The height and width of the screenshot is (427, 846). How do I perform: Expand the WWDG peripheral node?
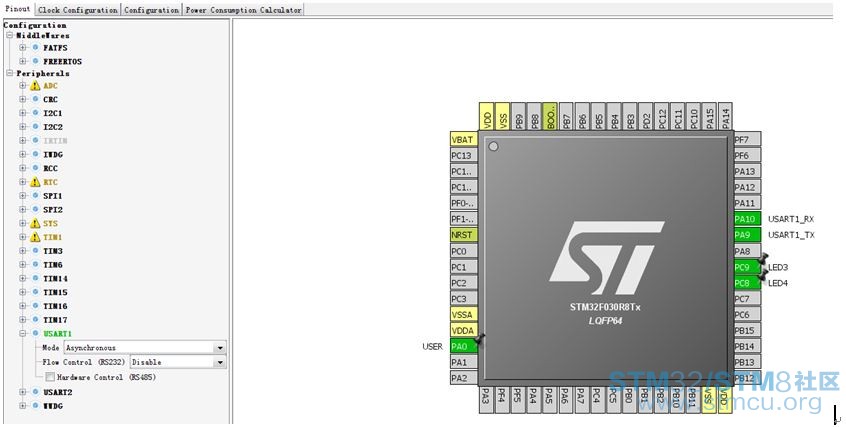click(x=23, y=405)
